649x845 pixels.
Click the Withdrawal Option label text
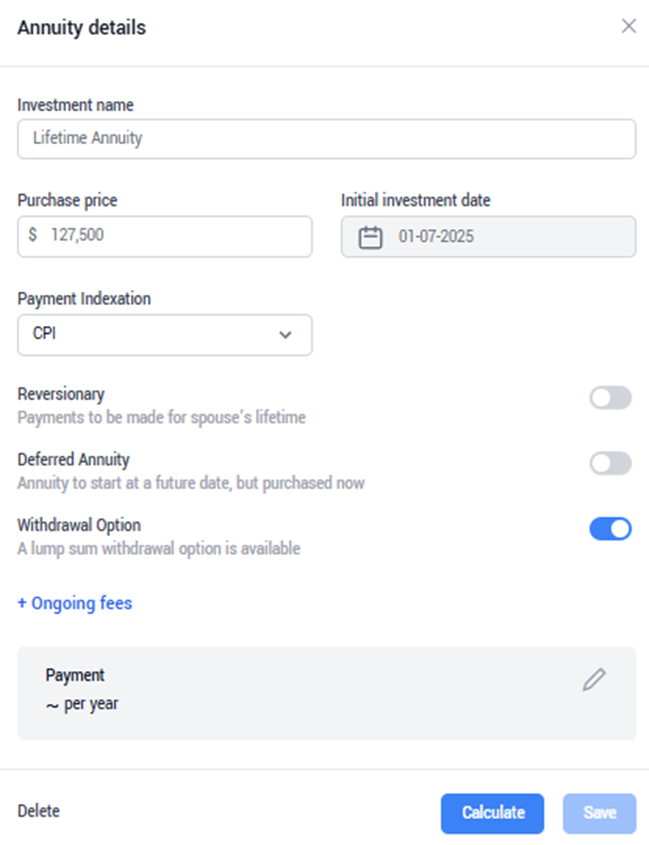click(x=79, y=525)
